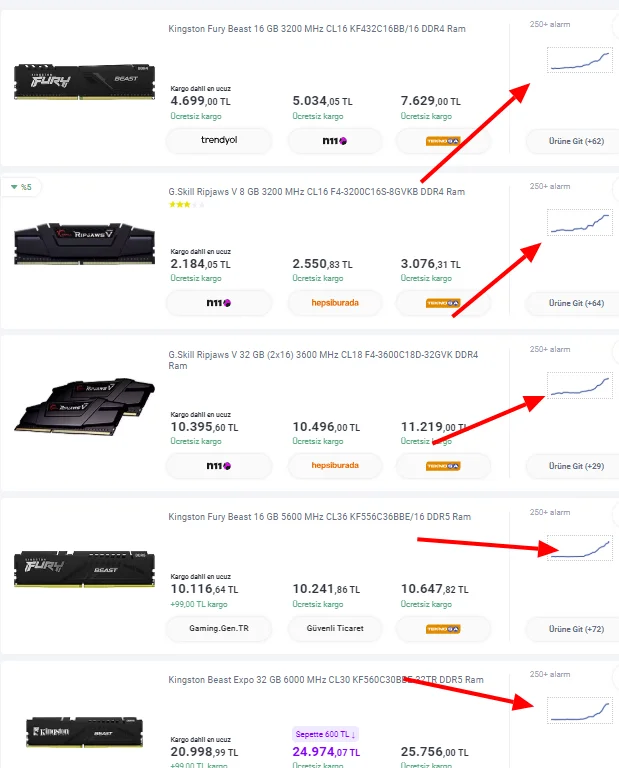Open price history graph of Kingston Fury 3200
The height and width of the screenshot is (768, 619).
[579, 60]
